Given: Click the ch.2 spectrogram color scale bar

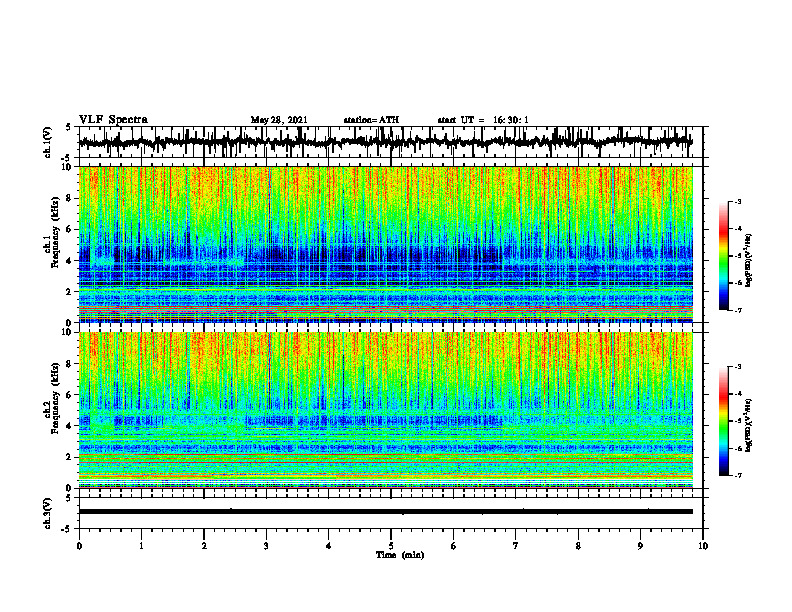Looking at the screenshot, I should point(723,421).
